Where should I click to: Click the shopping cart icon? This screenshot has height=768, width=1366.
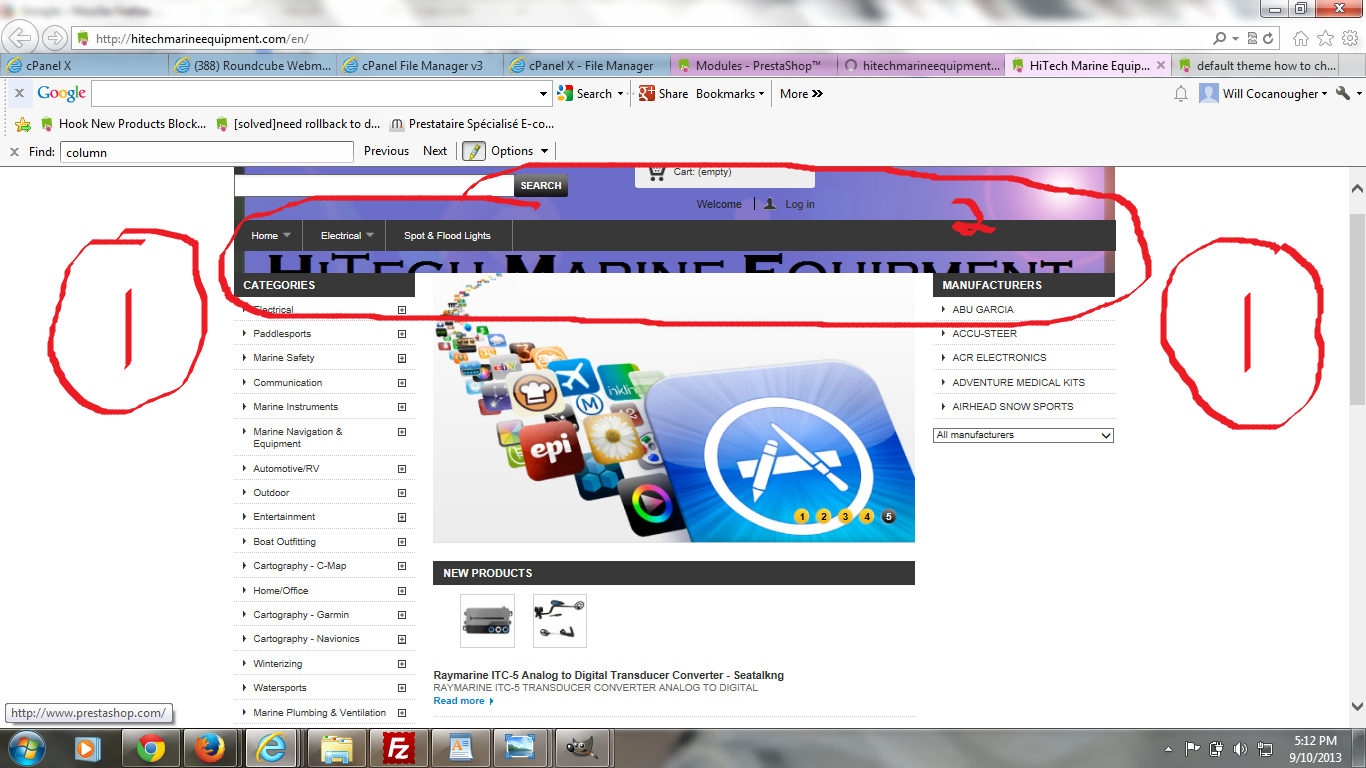657,173
